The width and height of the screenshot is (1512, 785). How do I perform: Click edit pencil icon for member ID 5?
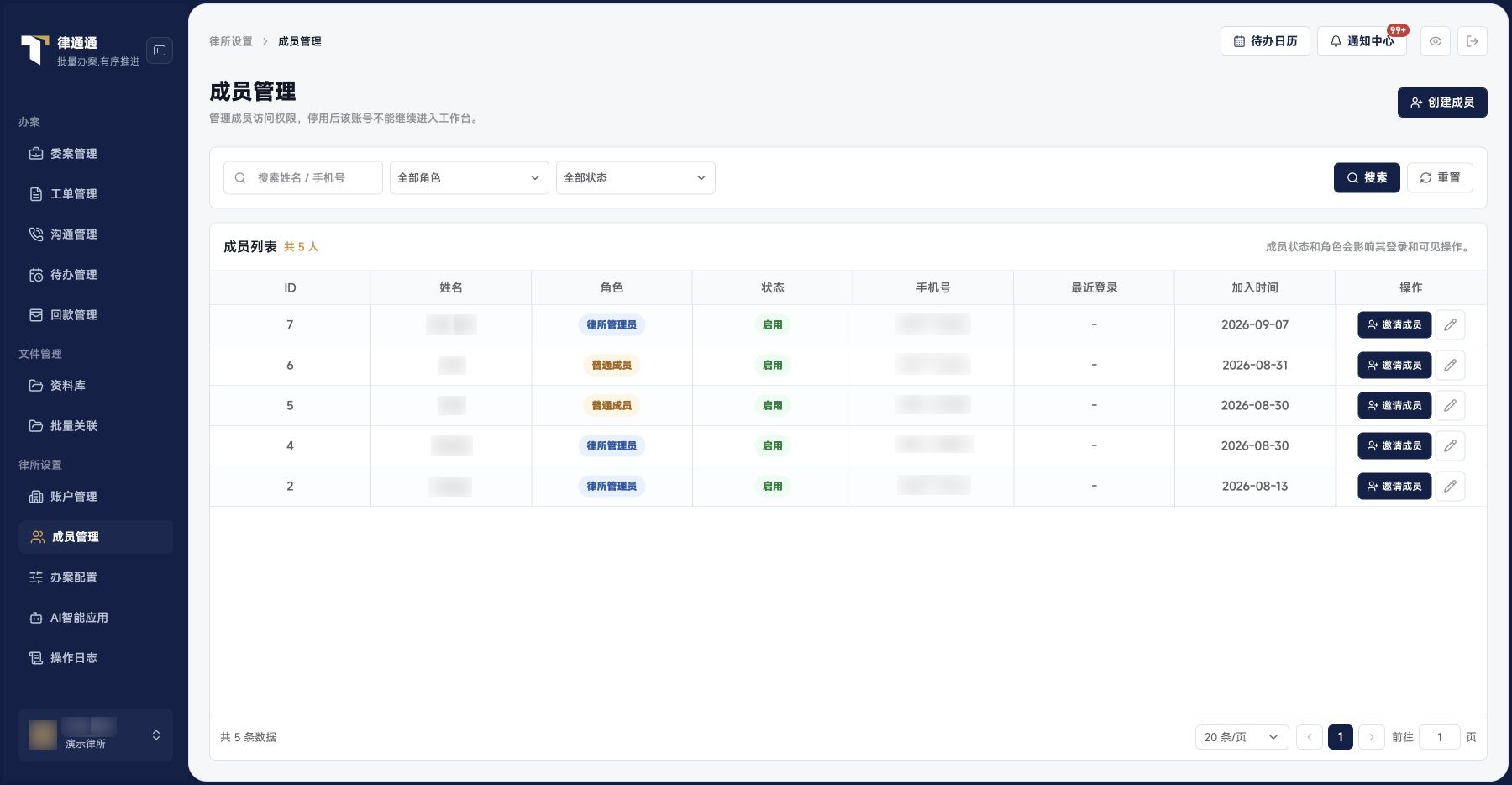point(1450,405)
